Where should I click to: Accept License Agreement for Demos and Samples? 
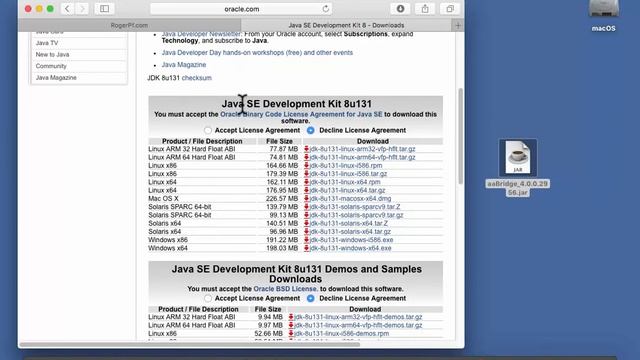[208, 298]
